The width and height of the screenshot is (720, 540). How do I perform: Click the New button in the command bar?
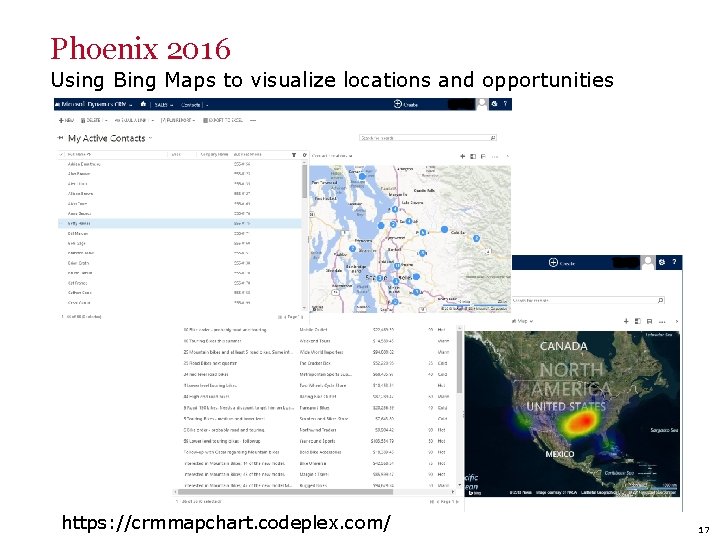[x=66, y=120]
